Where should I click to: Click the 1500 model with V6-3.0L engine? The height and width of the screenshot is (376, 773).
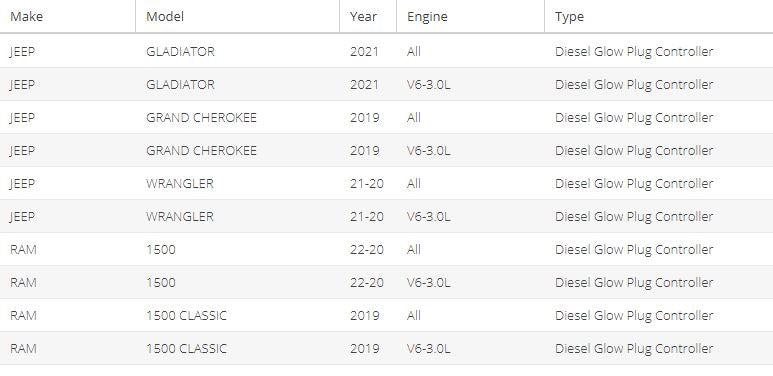coord(161,282)
